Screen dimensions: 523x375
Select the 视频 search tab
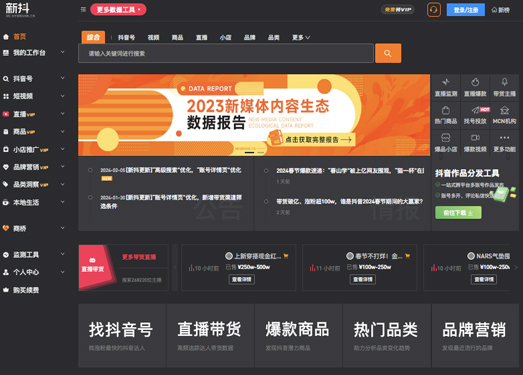coord(153,38)
